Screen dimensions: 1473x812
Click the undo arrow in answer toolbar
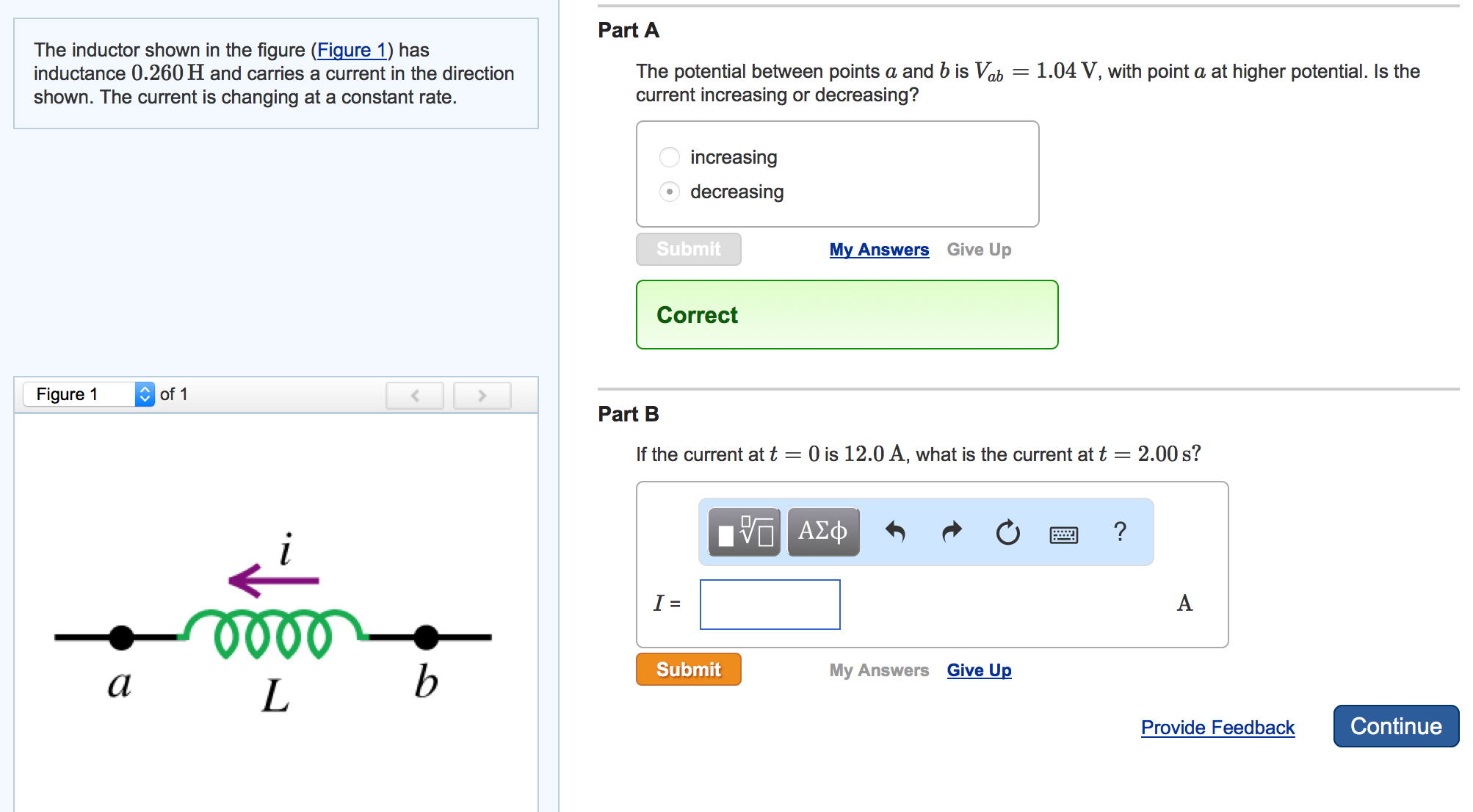895,532
